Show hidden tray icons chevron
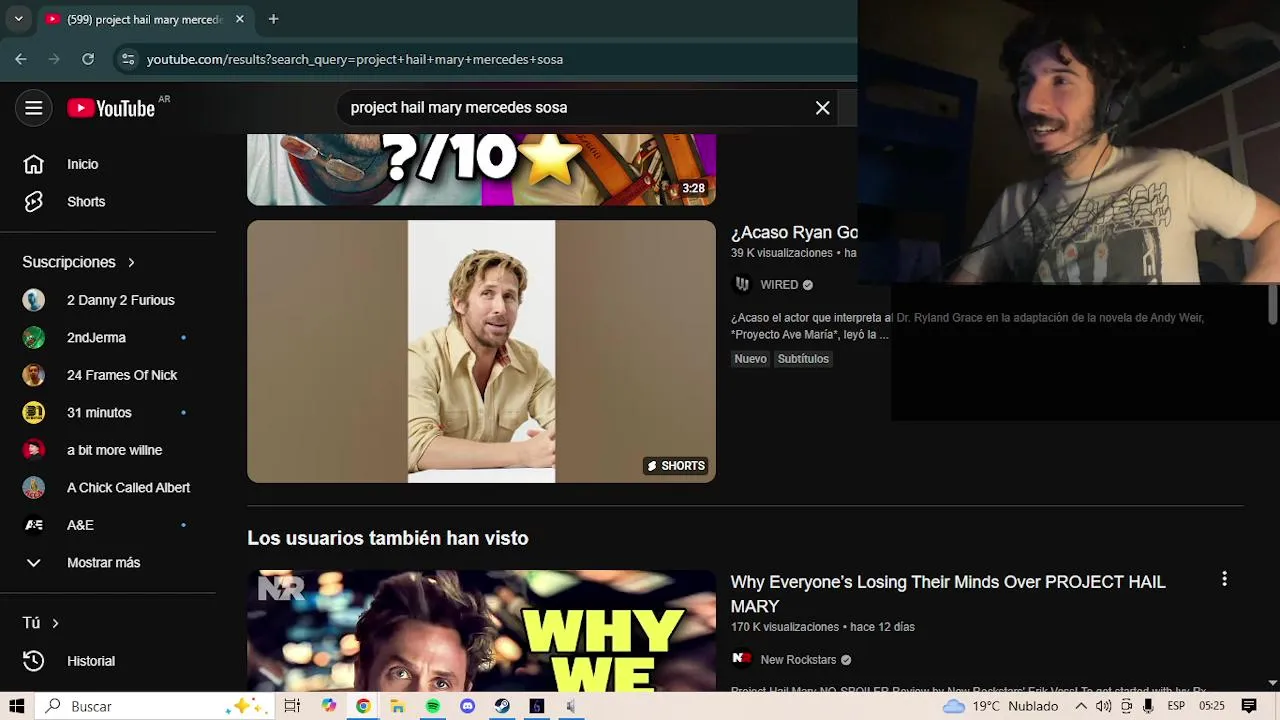The height and width of the screenshot is (720, 1280). (1081, 706)
